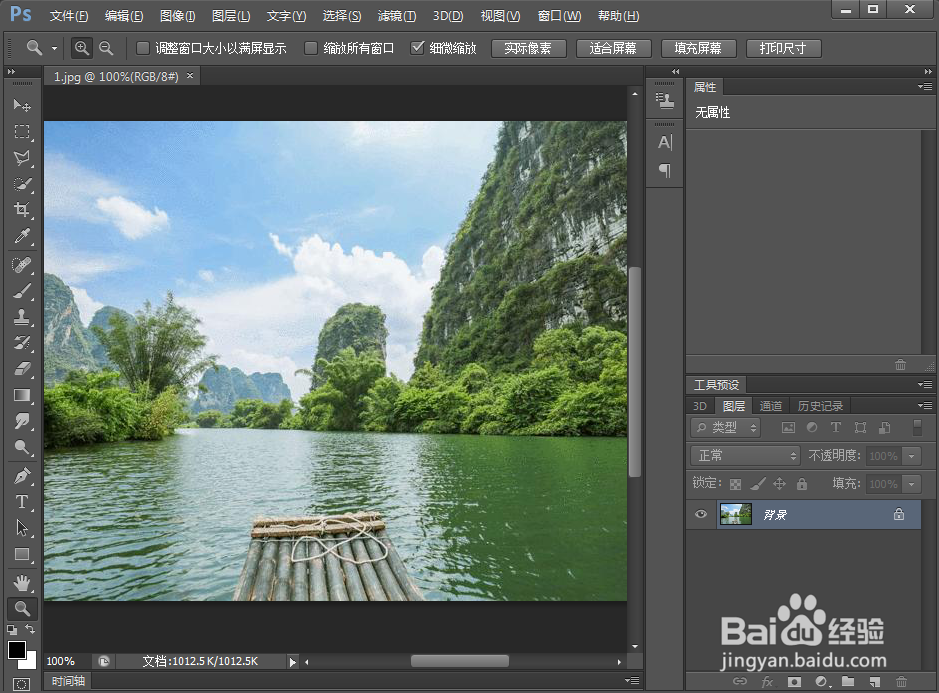The height and width of the screenshot is (693, 939).
Task: Click the 打印尺寸 button
Action: 783,47
